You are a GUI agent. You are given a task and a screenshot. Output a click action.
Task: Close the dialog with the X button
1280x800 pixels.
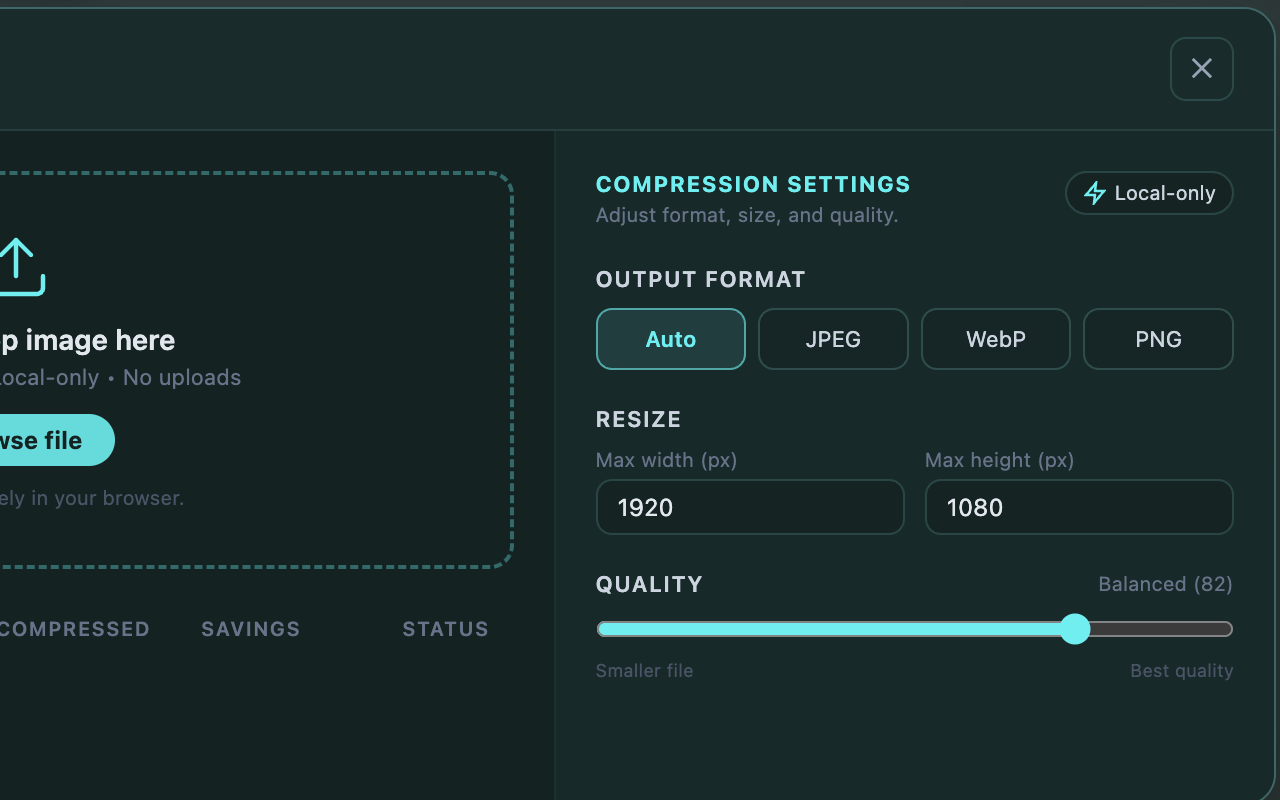[x=1202, y=69]
